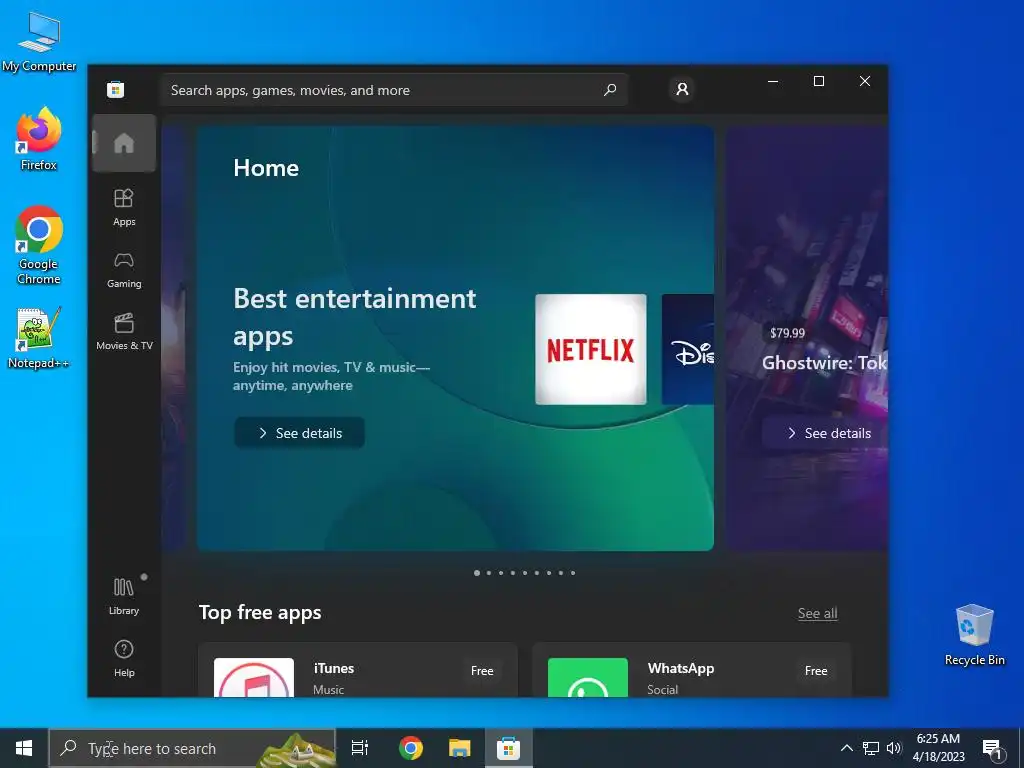The image size is (1024, 768).
Task: Open the Windows Start menu
Action: coord(24,748)
